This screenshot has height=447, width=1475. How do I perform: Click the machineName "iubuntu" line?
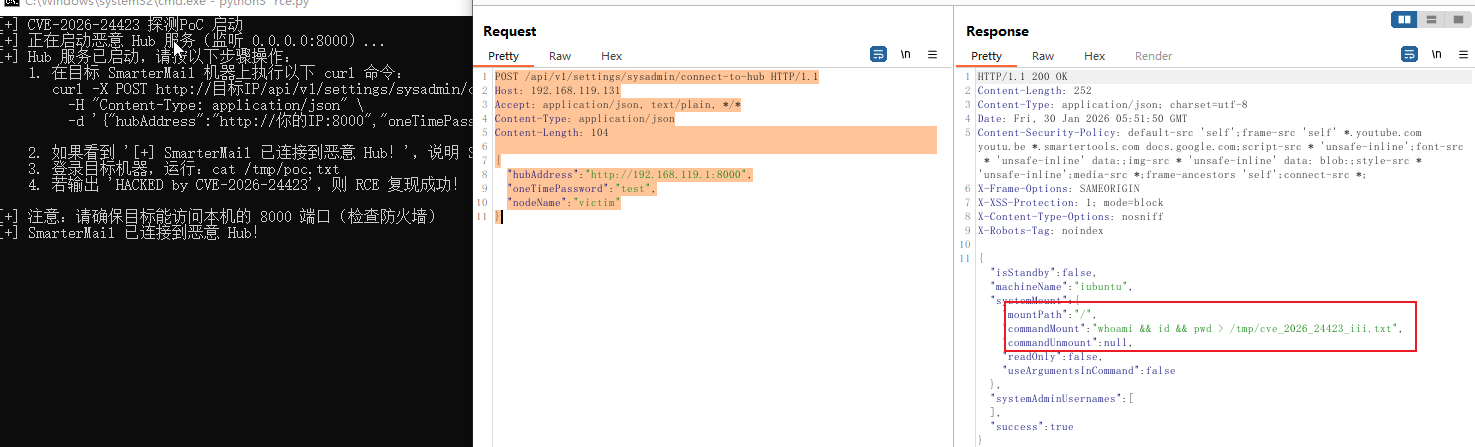coord(1060,287)
